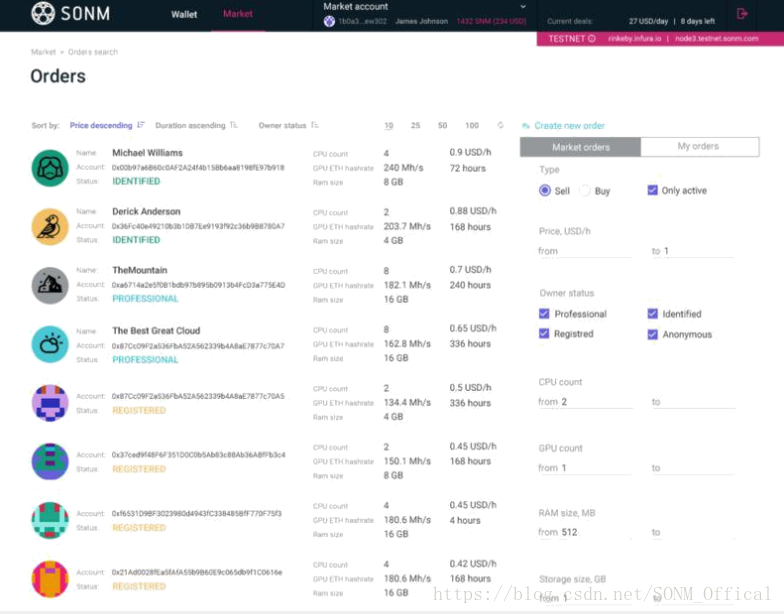Image resolution: width=784 pixels, height=614 pixels.
Task: Click the 0.88 USD/h price
Action: tap(473, 211)
